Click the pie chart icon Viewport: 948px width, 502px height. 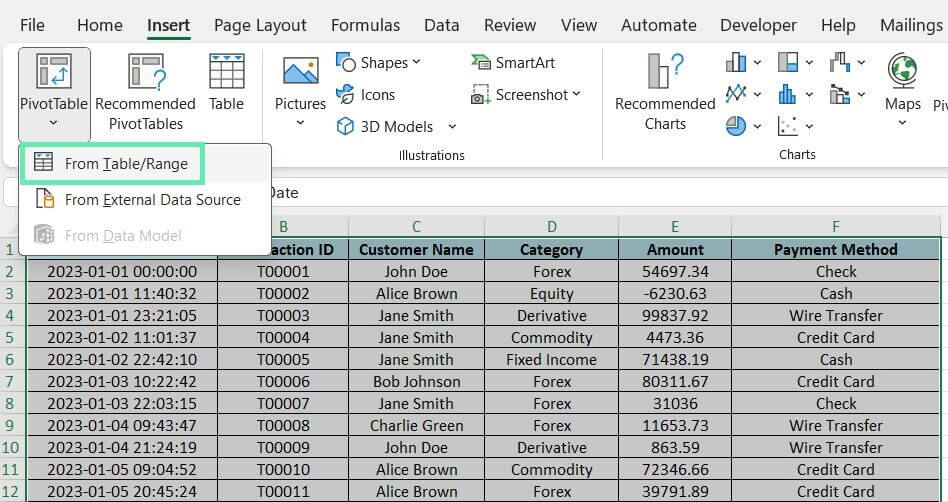(x=736, y=126)
